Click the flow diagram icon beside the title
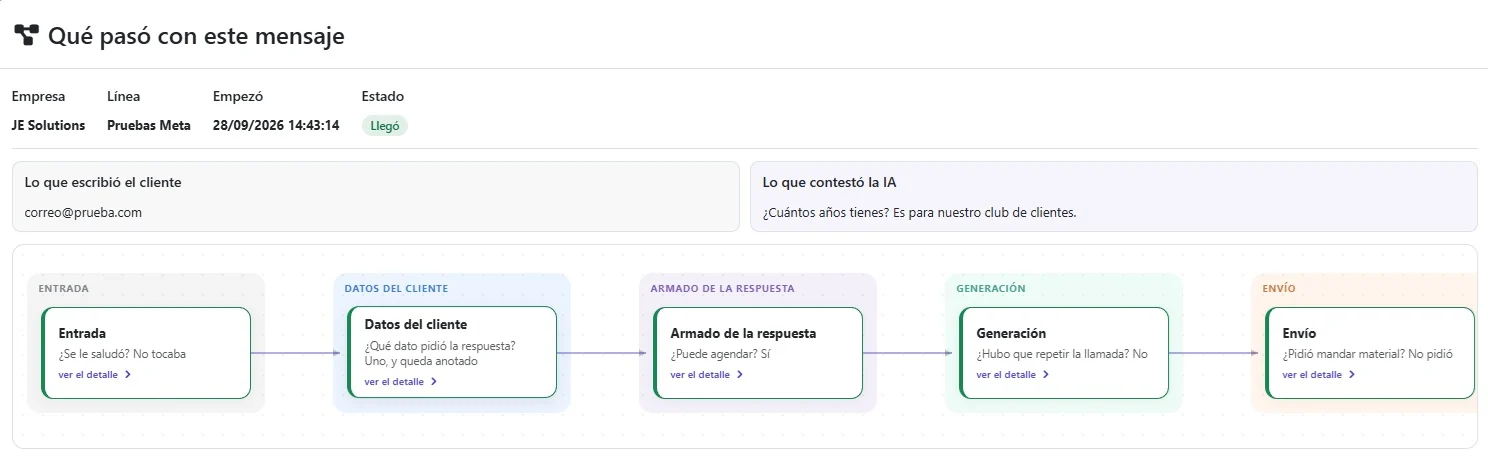1488x465 pixels. 26,36
